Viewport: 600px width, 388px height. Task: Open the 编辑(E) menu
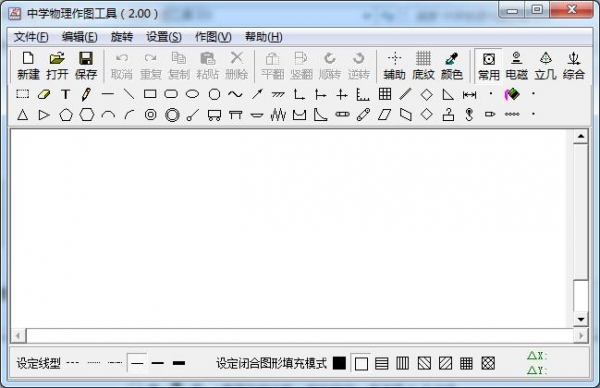tap(80, 37)
